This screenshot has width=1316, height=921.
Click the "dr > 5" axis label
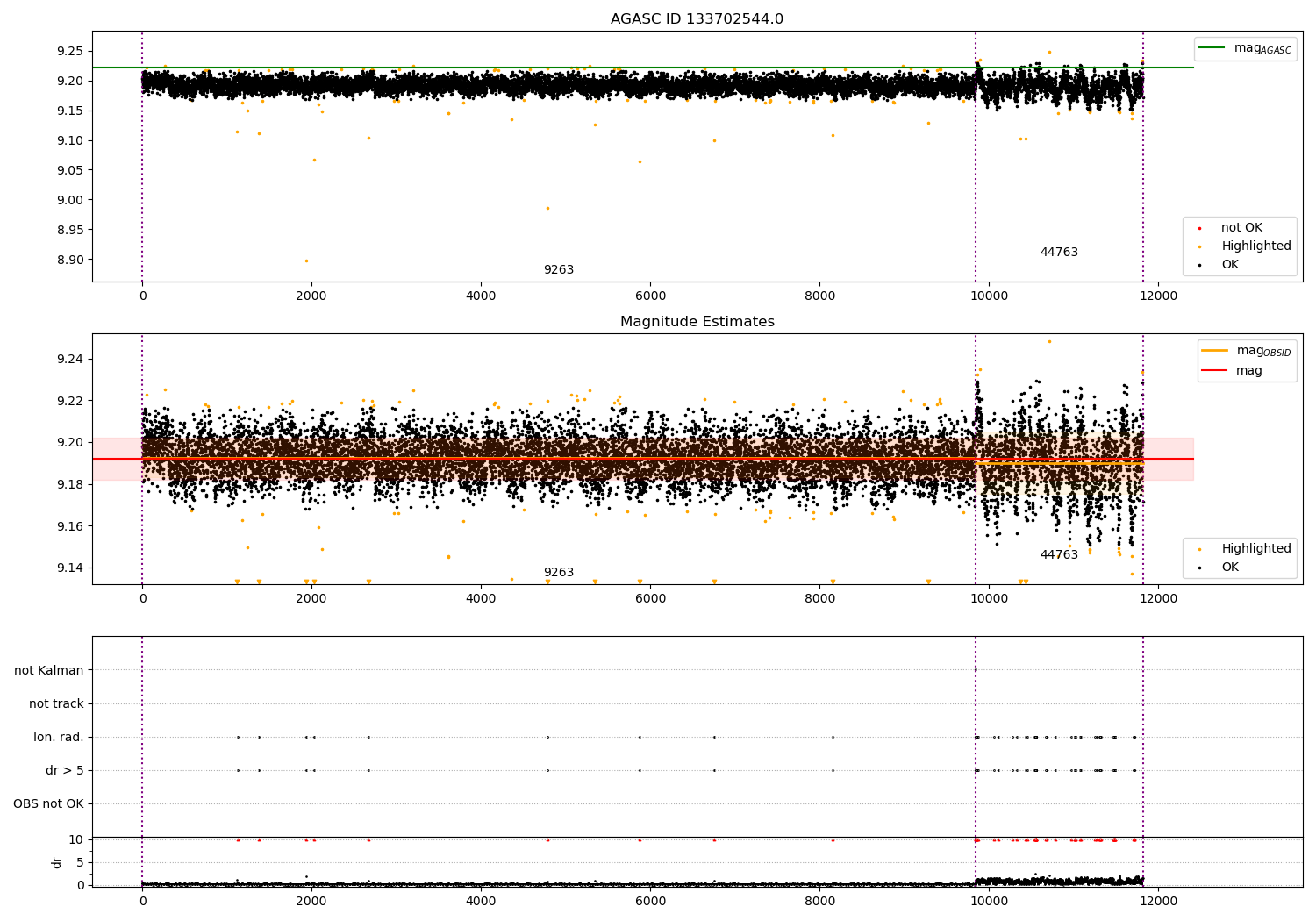[x=65, y=770]
